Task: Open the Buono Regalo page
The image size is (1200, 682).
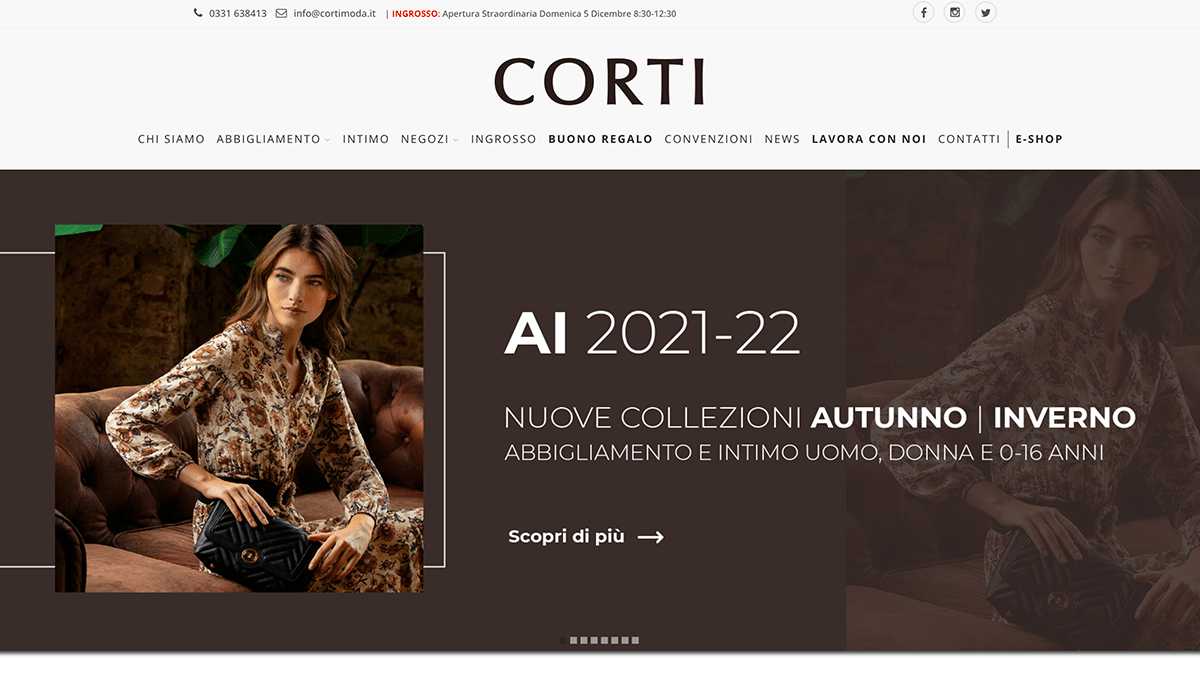Action: [x=601, y=139]
